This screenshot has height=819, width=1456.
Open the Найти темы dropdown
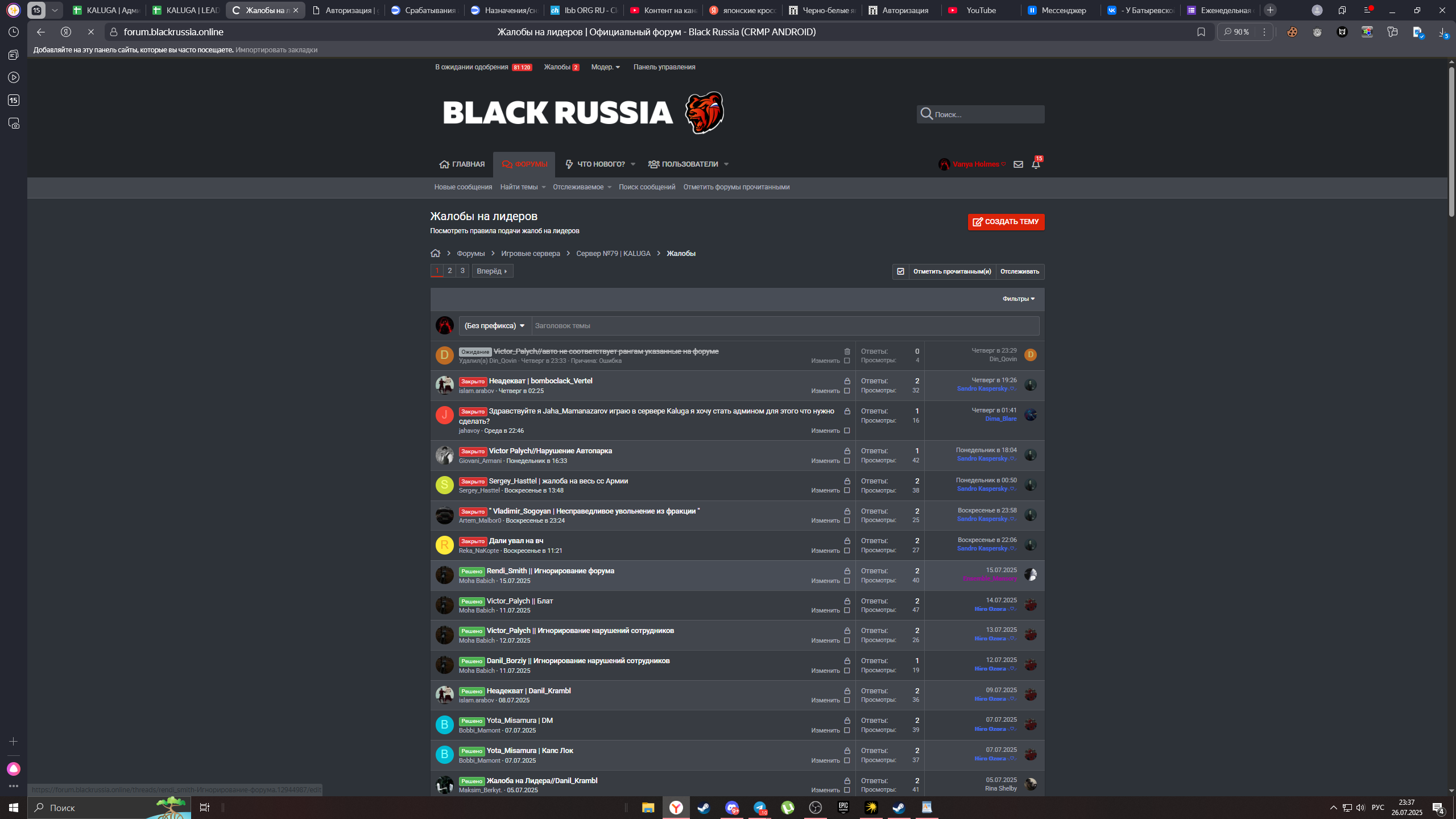point(523,187)
